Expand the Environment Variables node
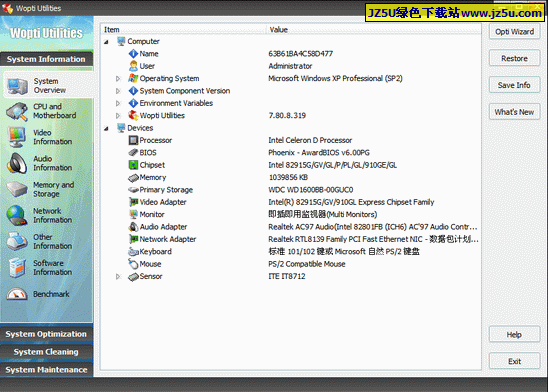Image resolution: width=548 pixels, height=392 pixels. tap(118, 103)
